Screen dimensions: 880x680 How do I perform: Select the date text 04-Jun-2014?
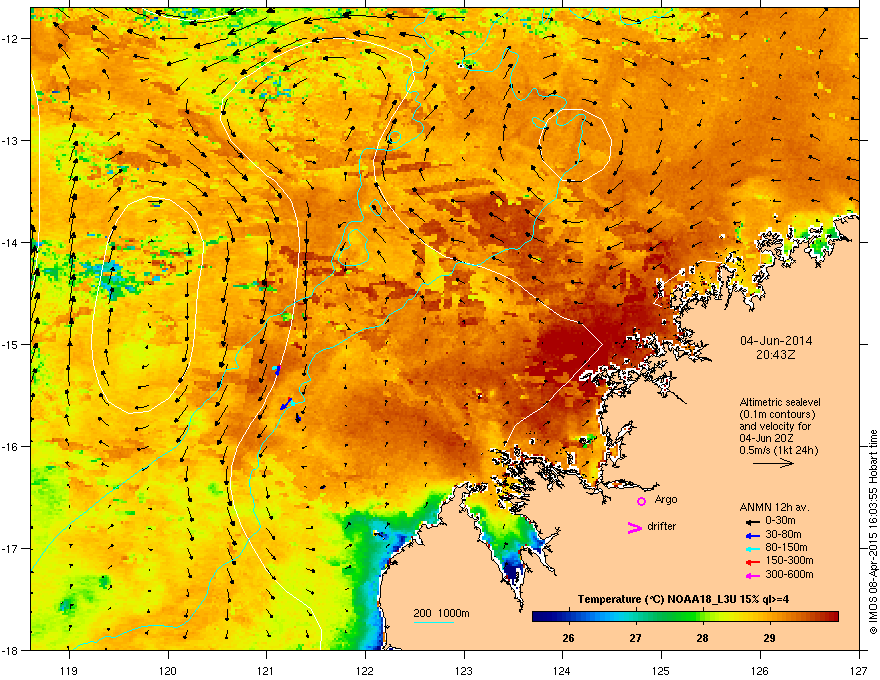776,341
